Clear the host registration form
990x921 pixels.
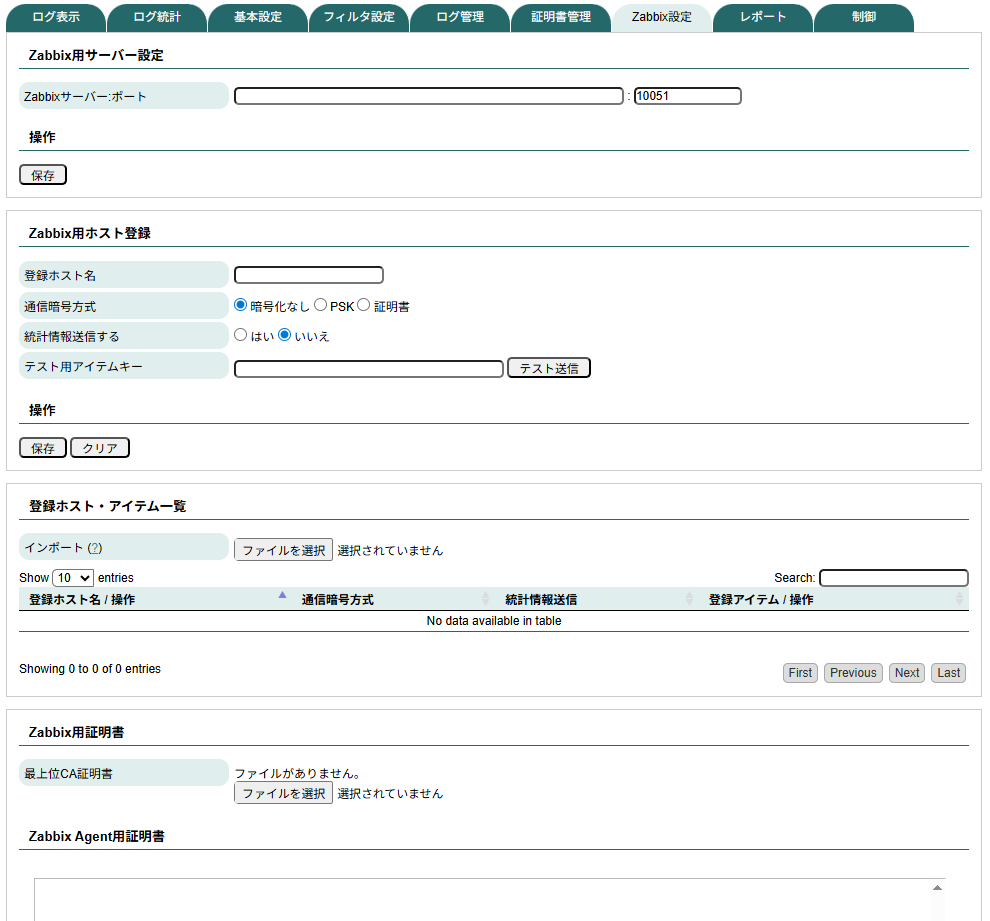coord(99,447)
